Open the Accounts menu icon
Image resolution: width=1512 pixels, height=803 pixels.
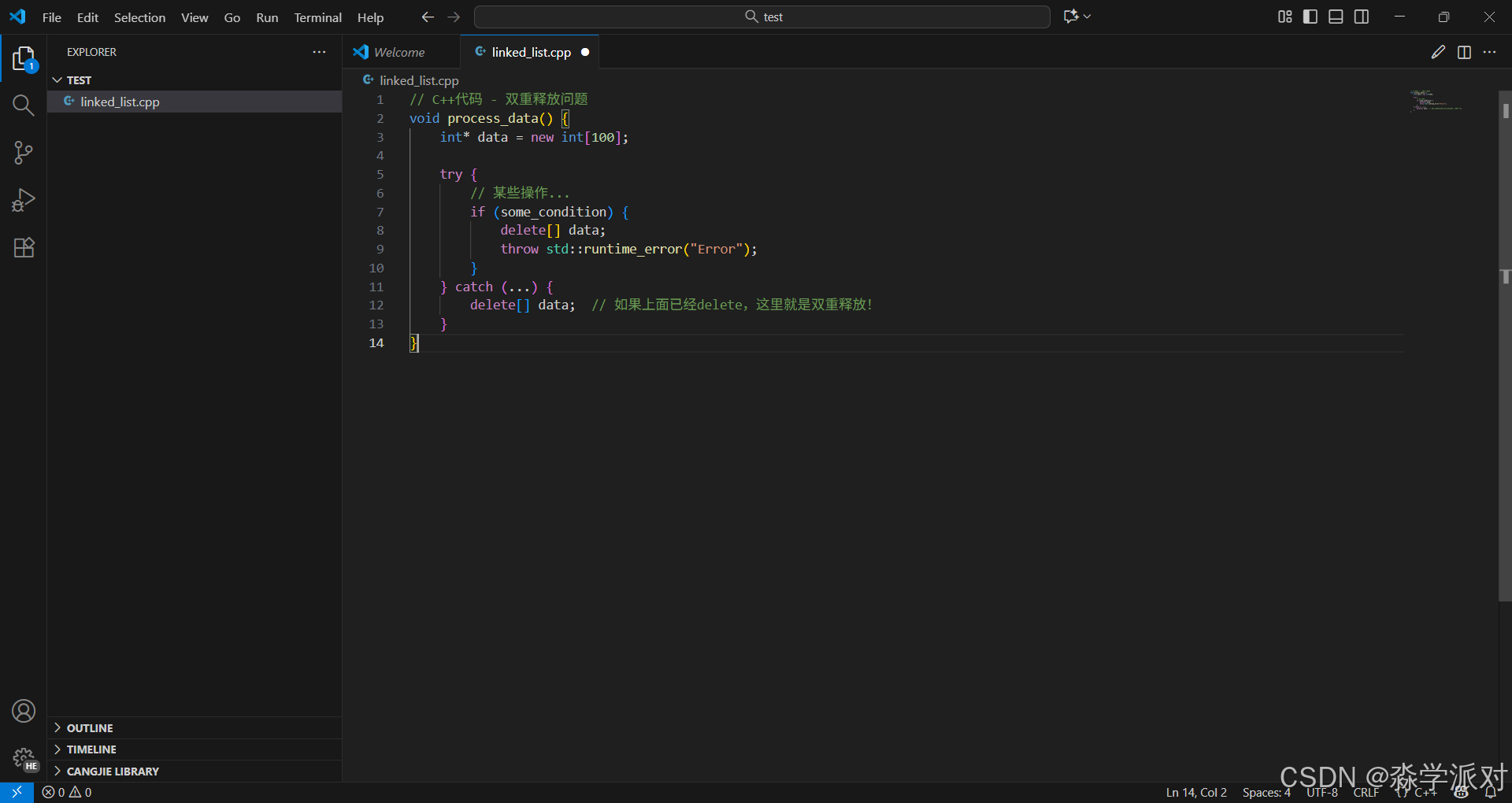(x=24, y=711)
